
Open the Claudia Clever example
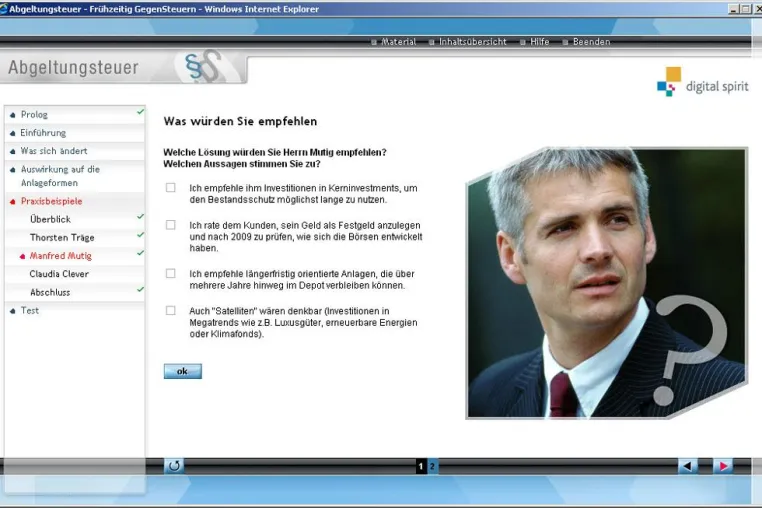(x=59, y=274)
